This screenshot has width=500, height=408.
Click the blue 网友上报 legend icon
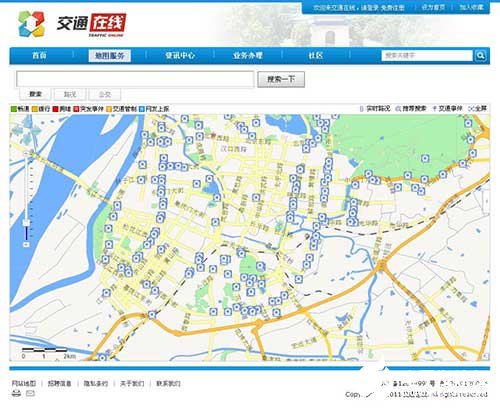141,109
